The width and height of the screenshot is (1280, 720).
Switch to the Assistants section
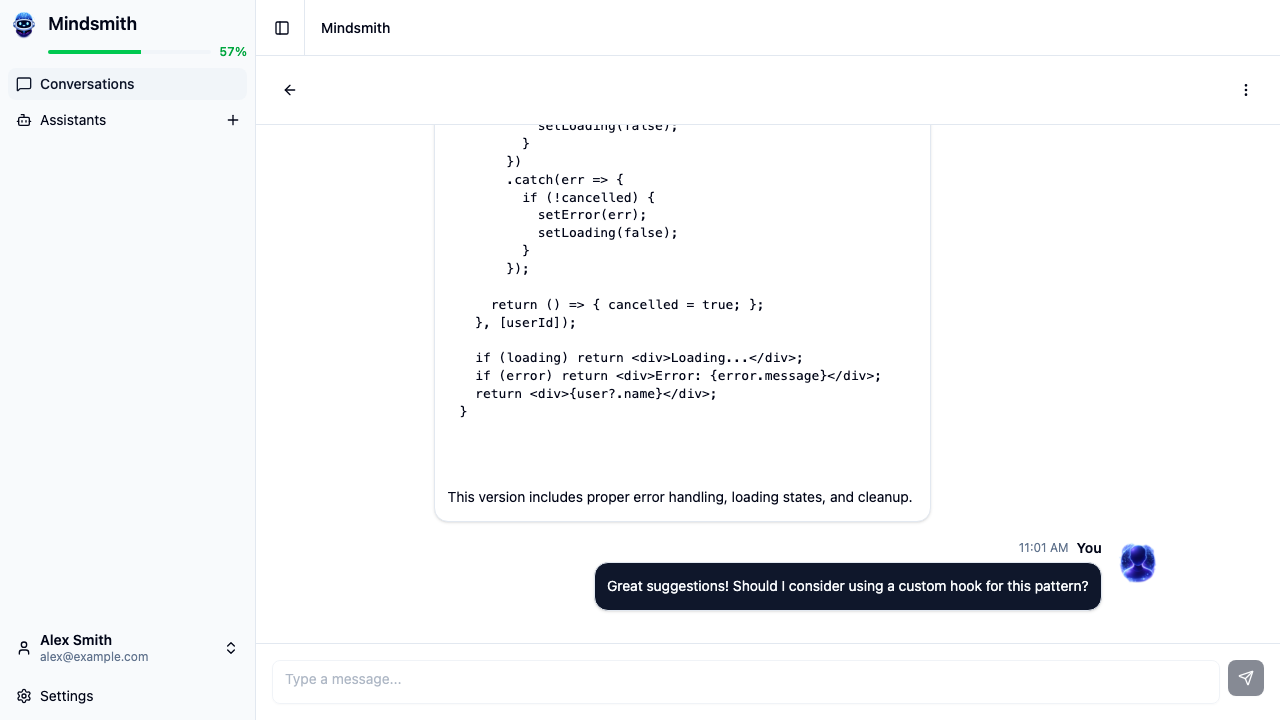[x=73, y=120]
